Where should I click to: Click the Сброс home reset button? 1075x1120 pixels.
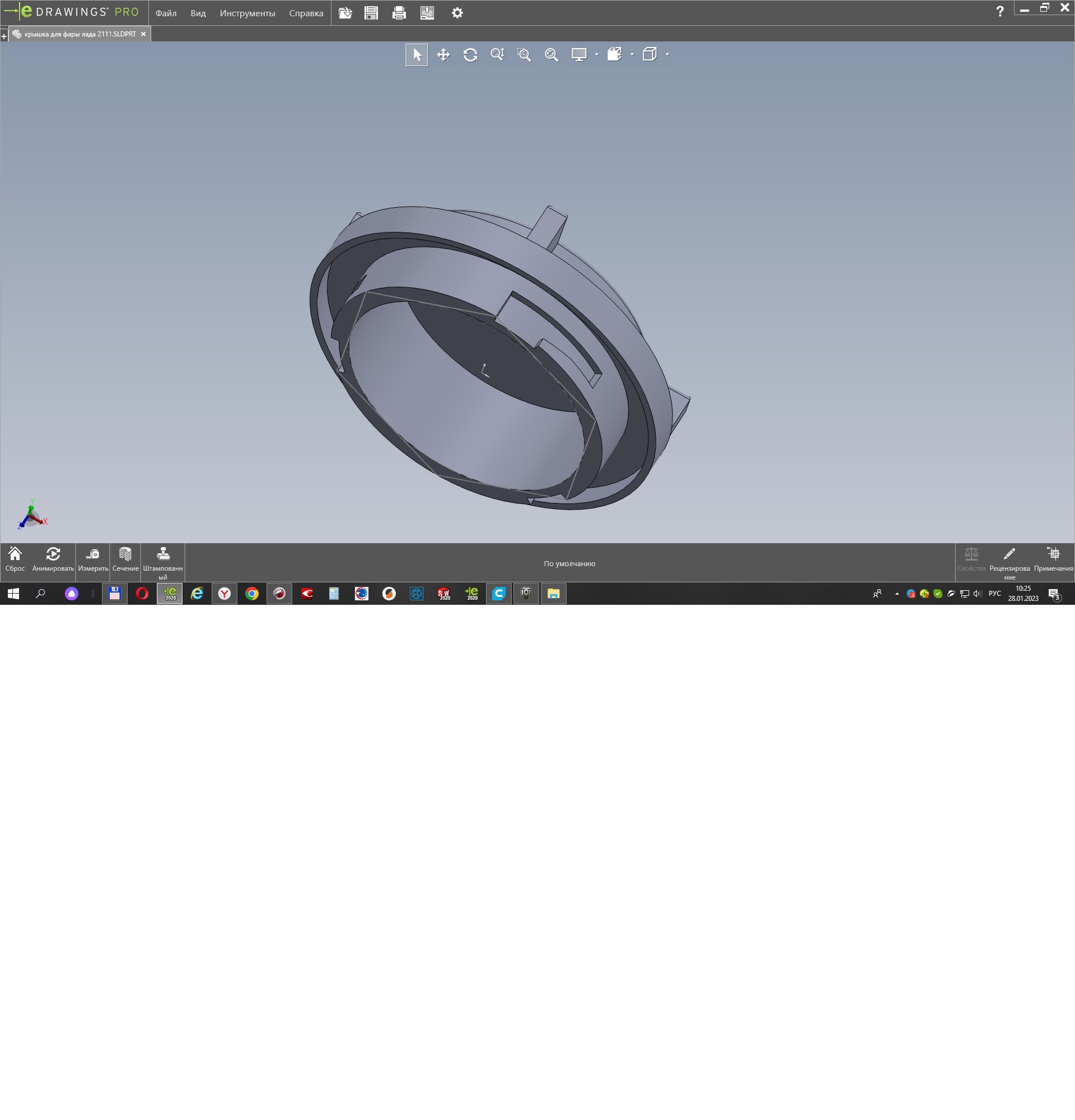coord(15,559)
